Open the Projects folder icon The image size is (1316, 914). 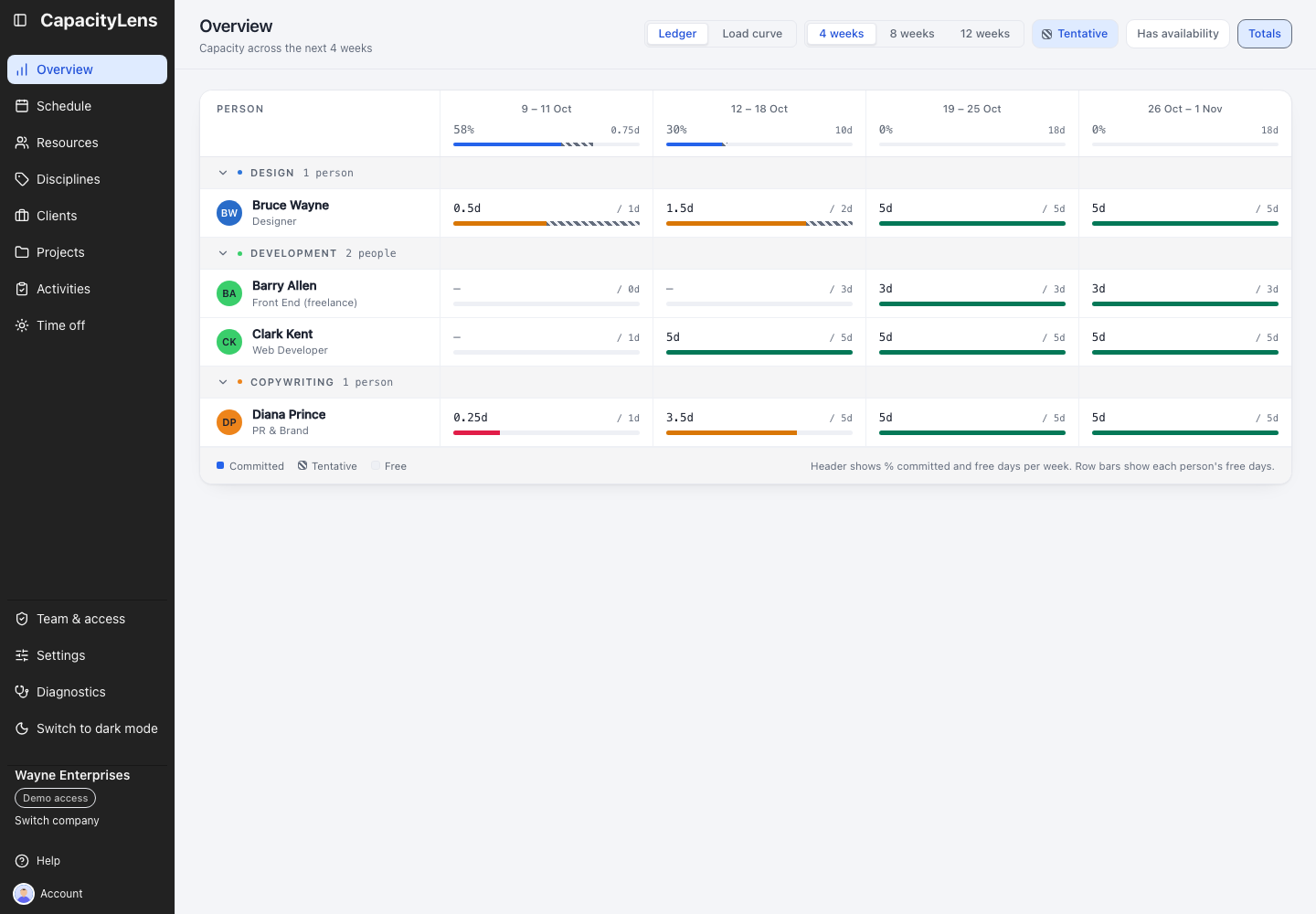pyautogui.click(x=22, y=252)
